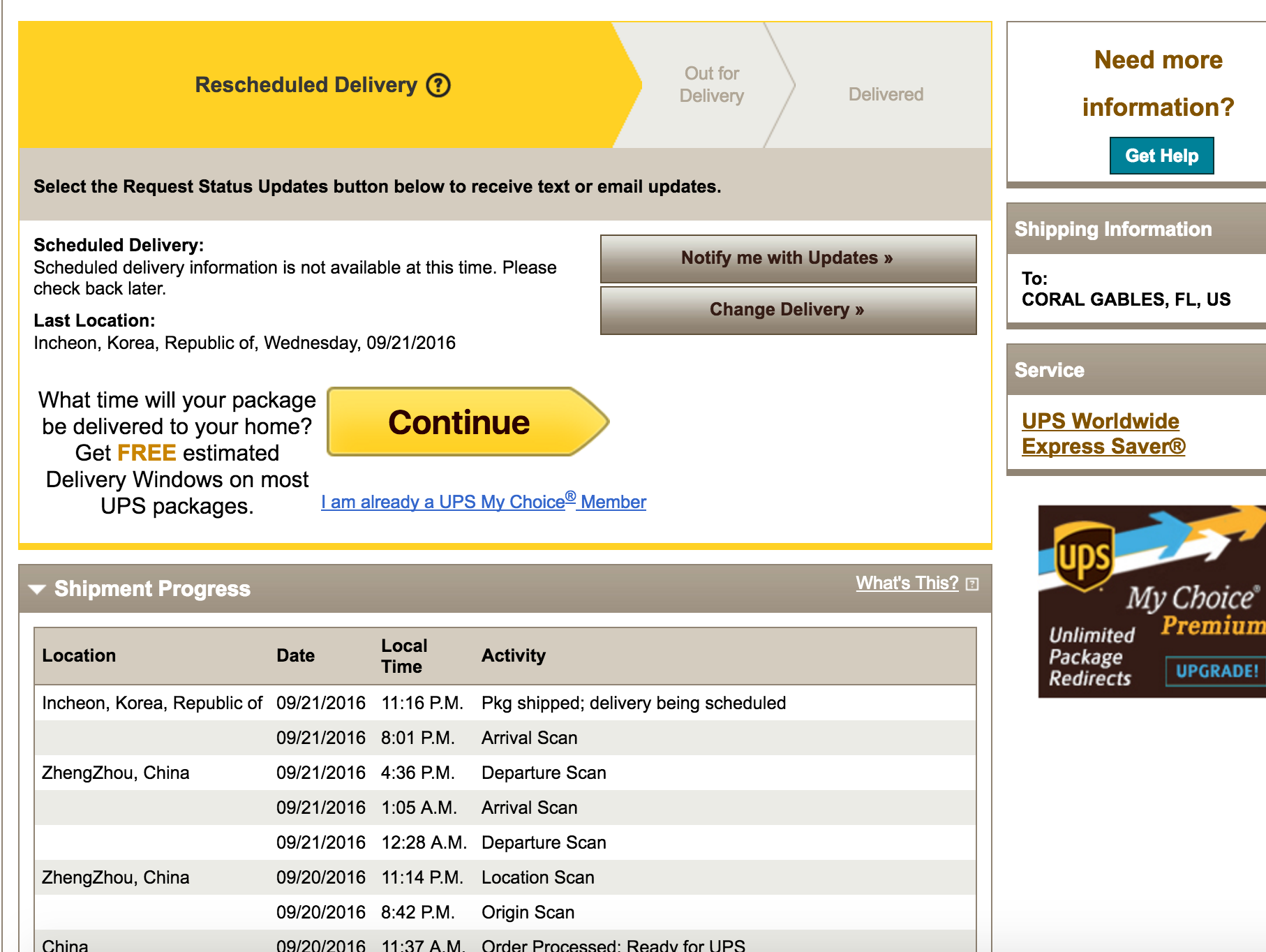Click the Shipment Progress header title
This screenshot has height=952, width=1266.
[x=152, y=589]
